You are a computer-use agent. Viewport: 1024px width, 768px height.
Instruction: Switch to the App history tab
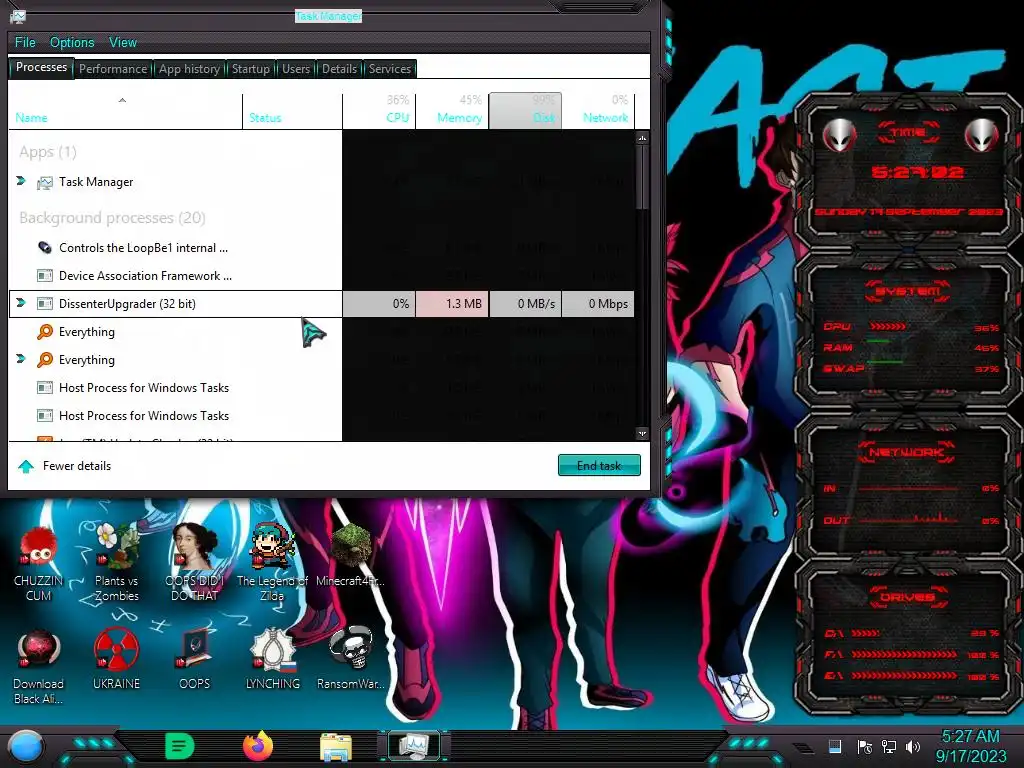189,69
